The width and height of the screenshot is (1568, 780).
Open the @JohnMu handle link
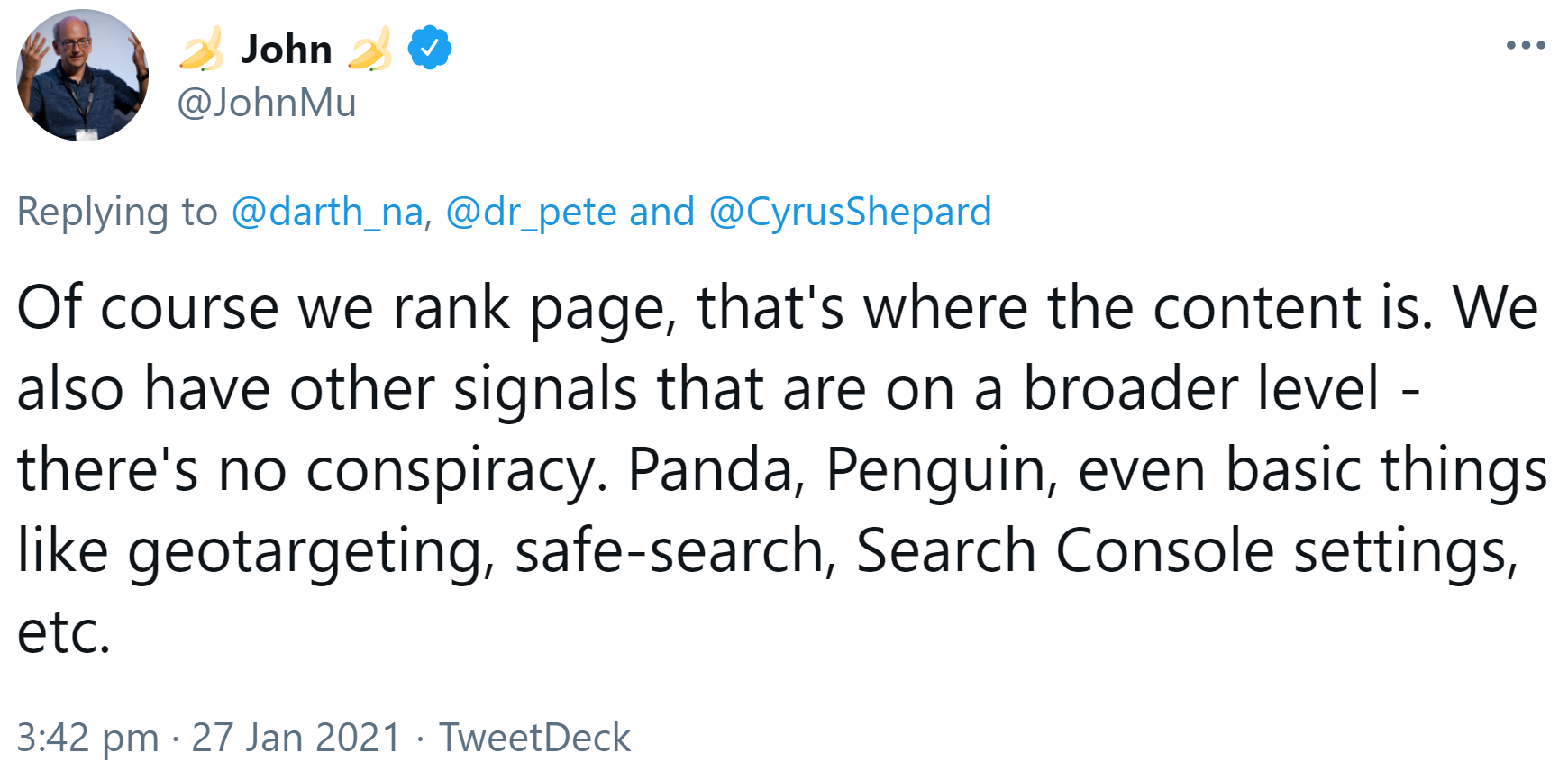[267, 103]
